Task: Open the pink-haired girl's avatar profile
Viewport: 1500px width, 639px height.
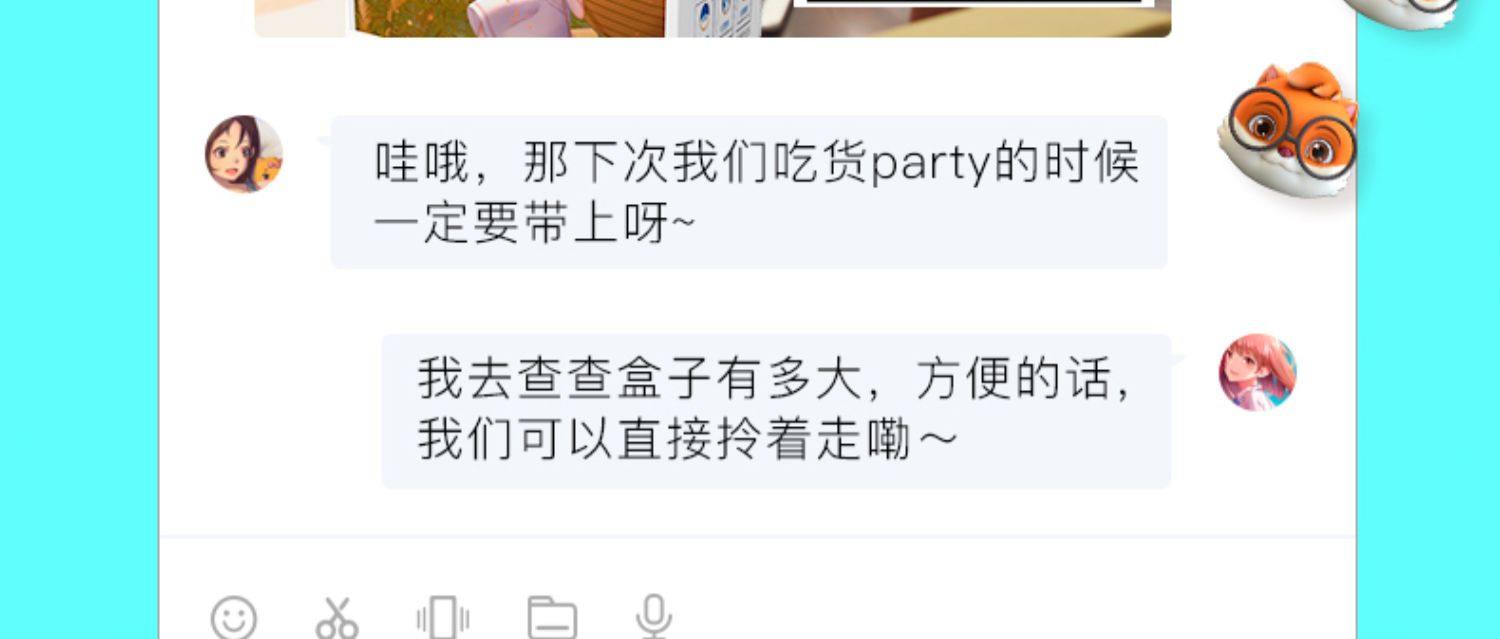Action: [1257, 372]
